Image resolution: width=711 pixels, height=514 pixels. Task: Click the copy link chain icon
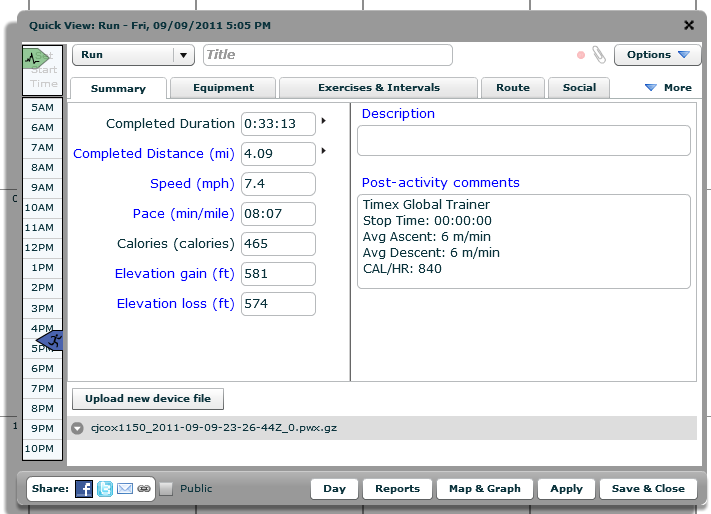pos(144,489)
